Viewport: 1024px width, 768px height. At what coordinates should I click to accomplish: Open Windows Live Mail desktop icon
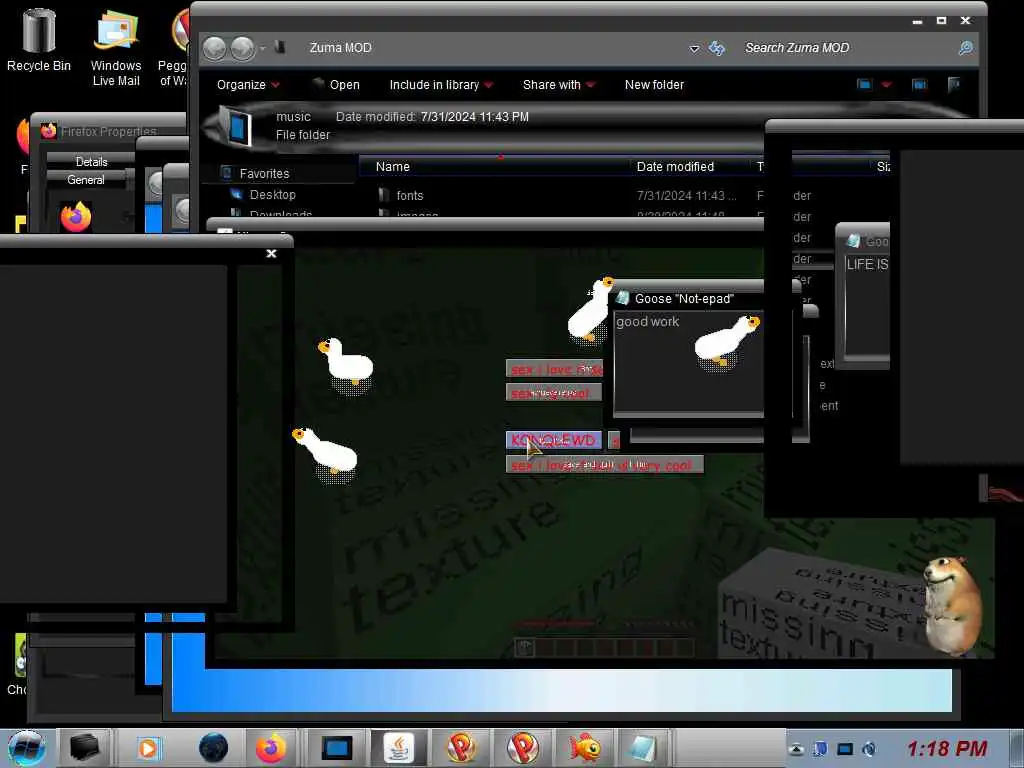(x=116, y=47)
